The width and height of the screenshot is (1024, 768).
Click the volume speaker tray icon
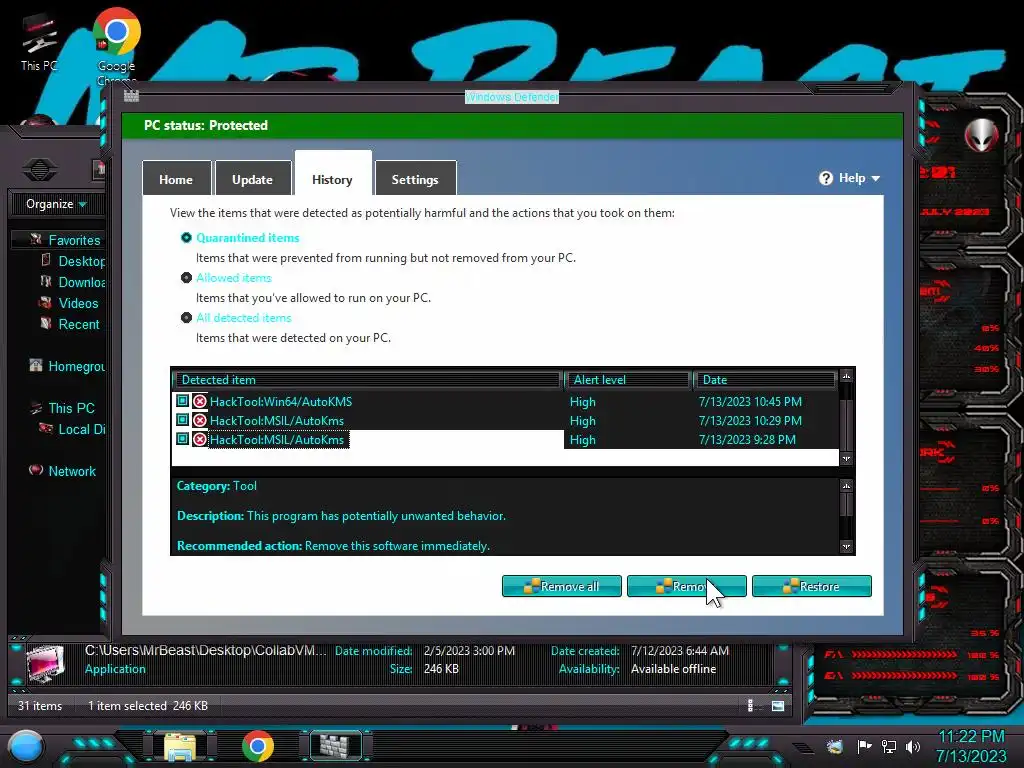(912, 746)
